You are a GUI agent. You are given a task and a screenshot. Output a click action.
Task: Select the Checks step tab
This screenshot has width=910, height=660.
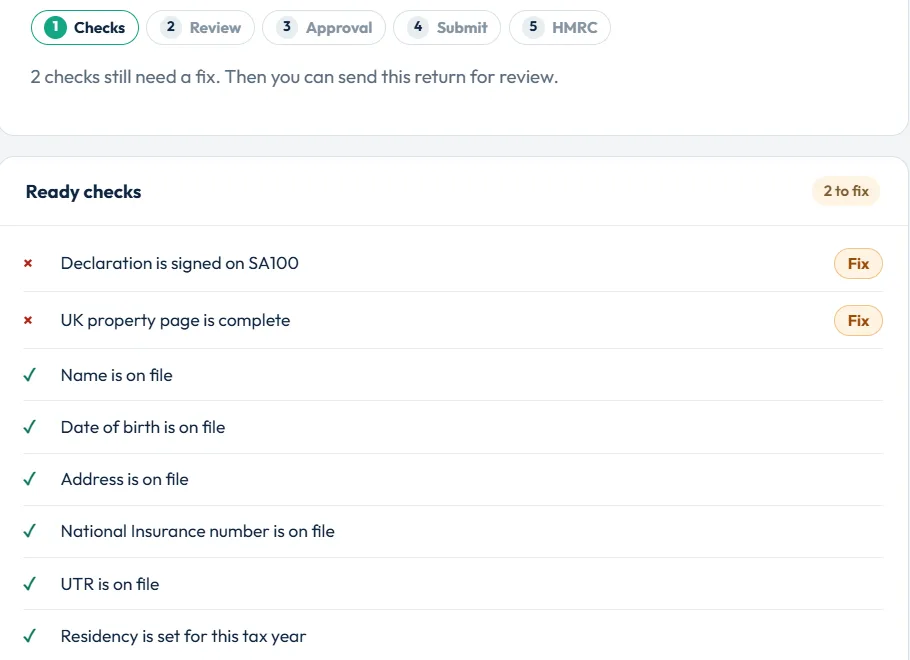tap(85, 27)
